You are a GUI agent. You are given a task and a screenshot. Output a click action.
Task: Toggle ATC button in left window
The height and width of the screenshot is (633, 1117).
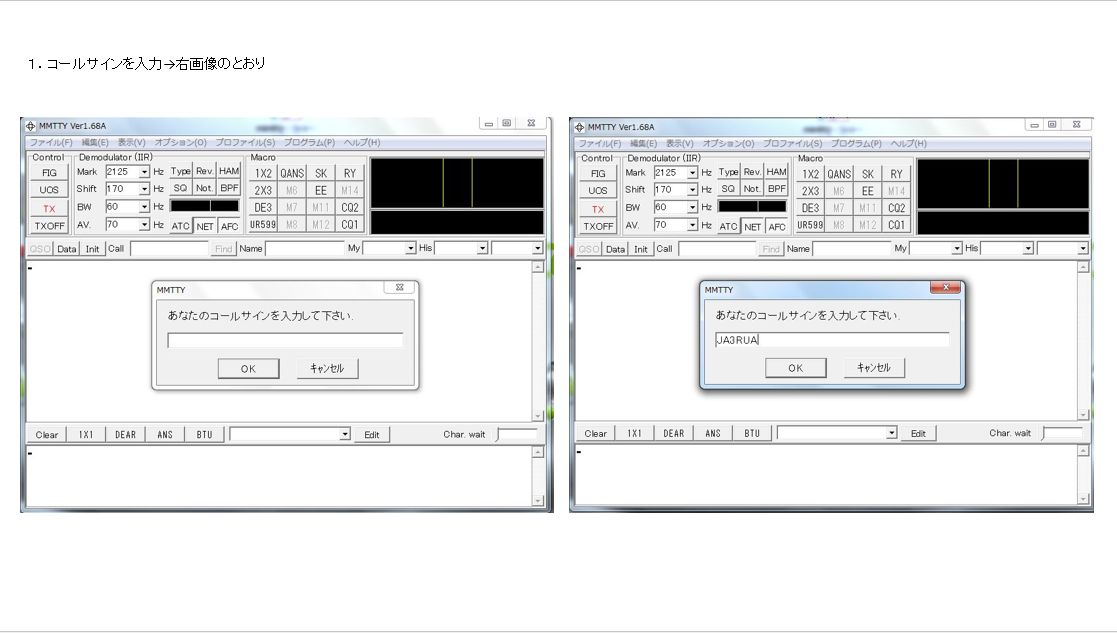click(180, 226)
